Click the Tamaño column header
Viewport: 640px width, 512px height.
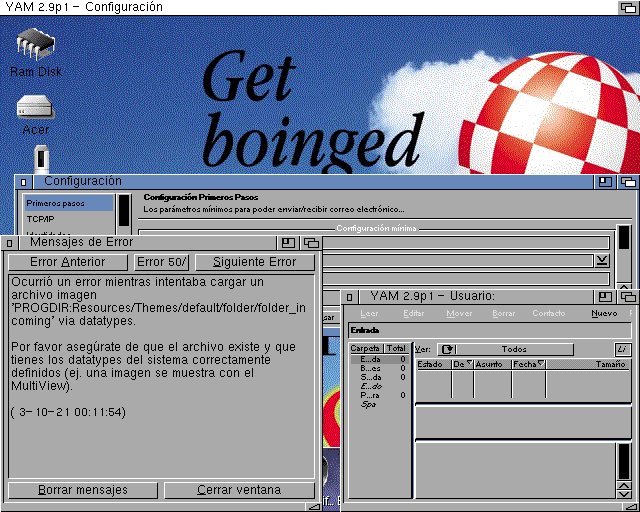[x=589, y=365]
